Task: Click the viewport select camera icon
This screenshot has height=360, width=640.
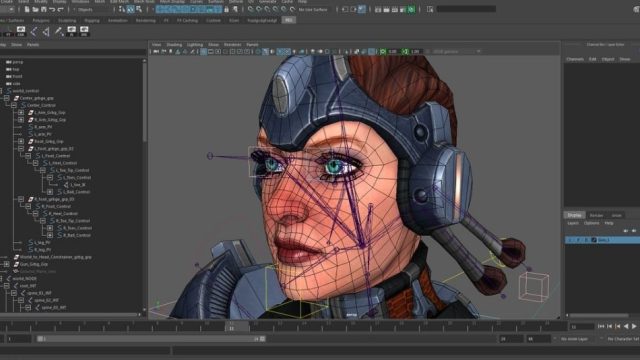Action: pyautogui.click(x=156, y=51)
